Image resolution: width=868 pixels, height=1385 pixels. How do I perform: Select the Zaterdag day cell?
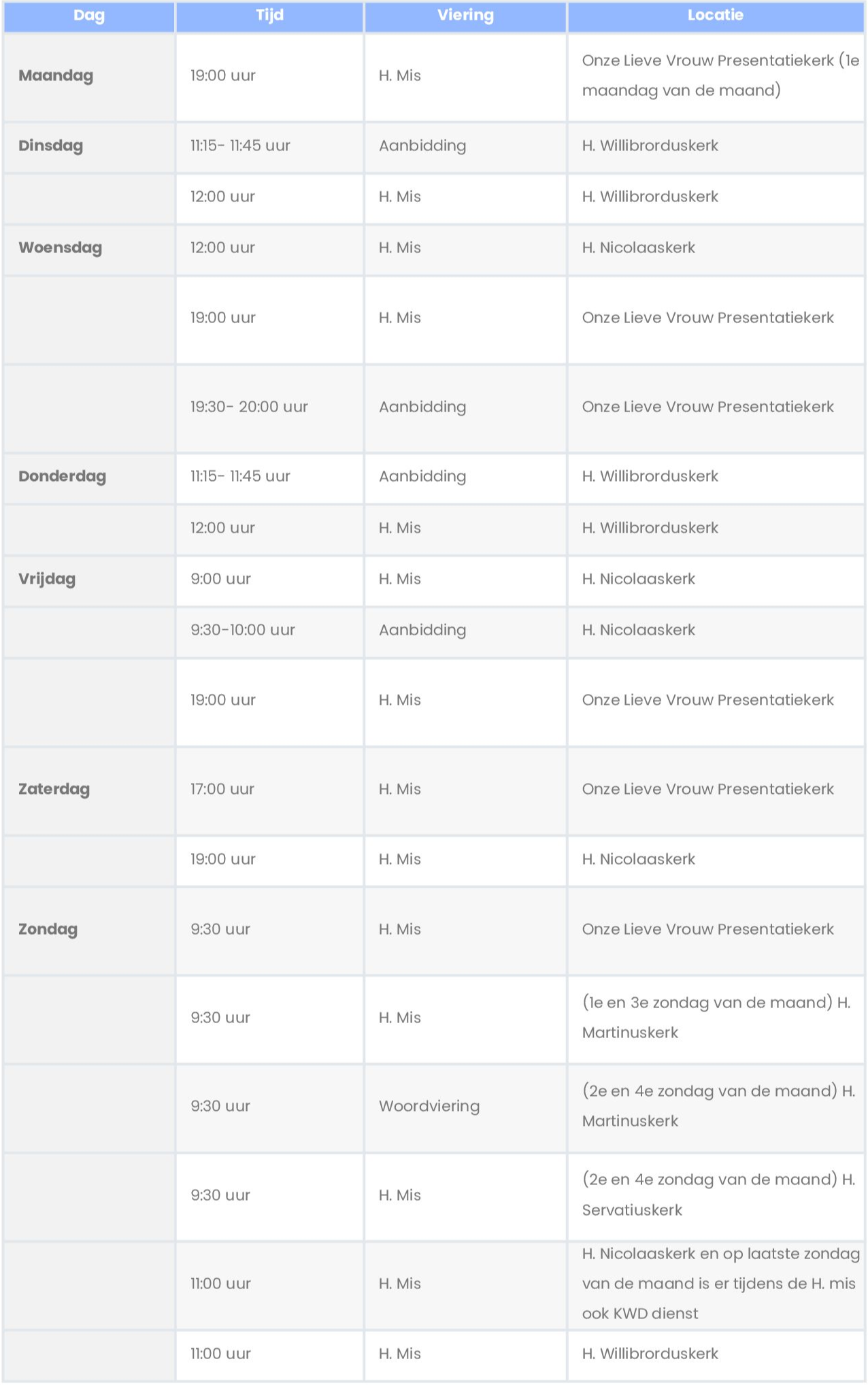pos(89,791)
